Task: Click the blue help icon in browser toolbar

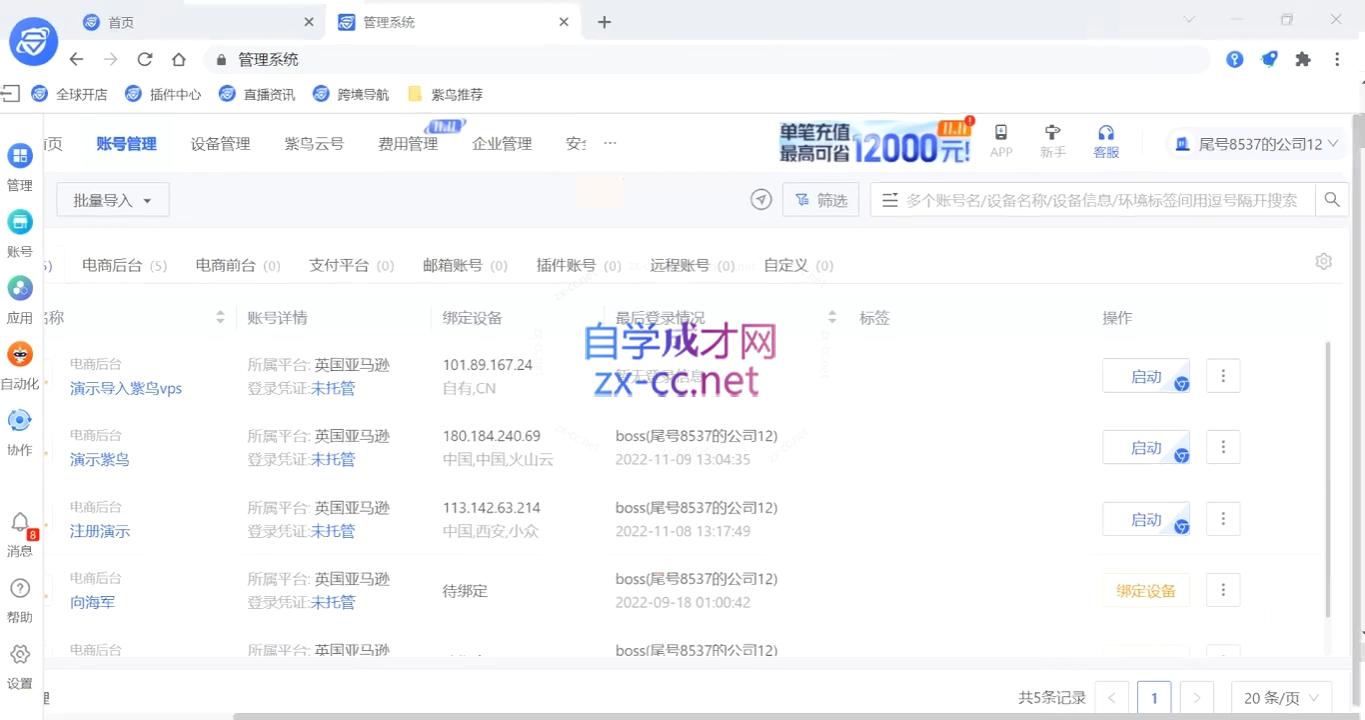Action: [x=1235, y=59]
